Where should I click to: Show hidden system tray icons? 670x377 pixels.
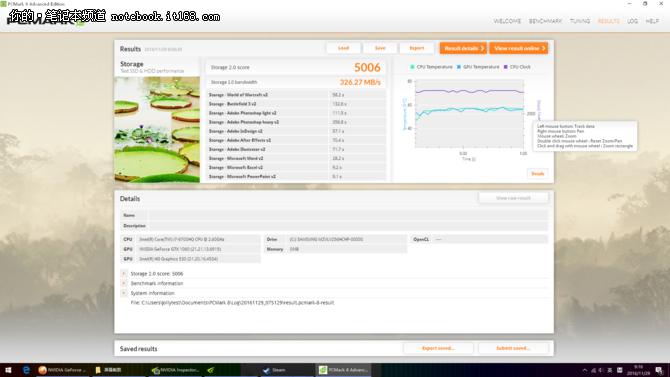tap(585, 370)
